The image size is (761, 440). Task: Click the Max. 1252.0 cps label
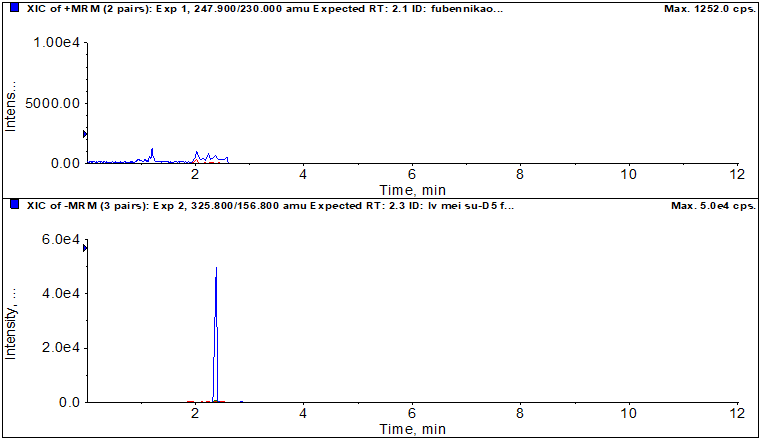(x=709, y=8)
